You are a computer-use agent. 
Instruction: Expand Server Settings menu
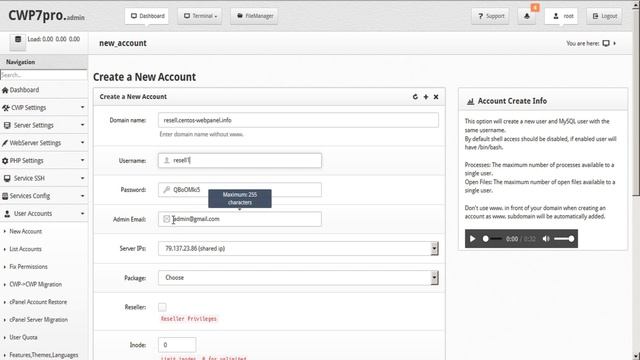[44, 125]
